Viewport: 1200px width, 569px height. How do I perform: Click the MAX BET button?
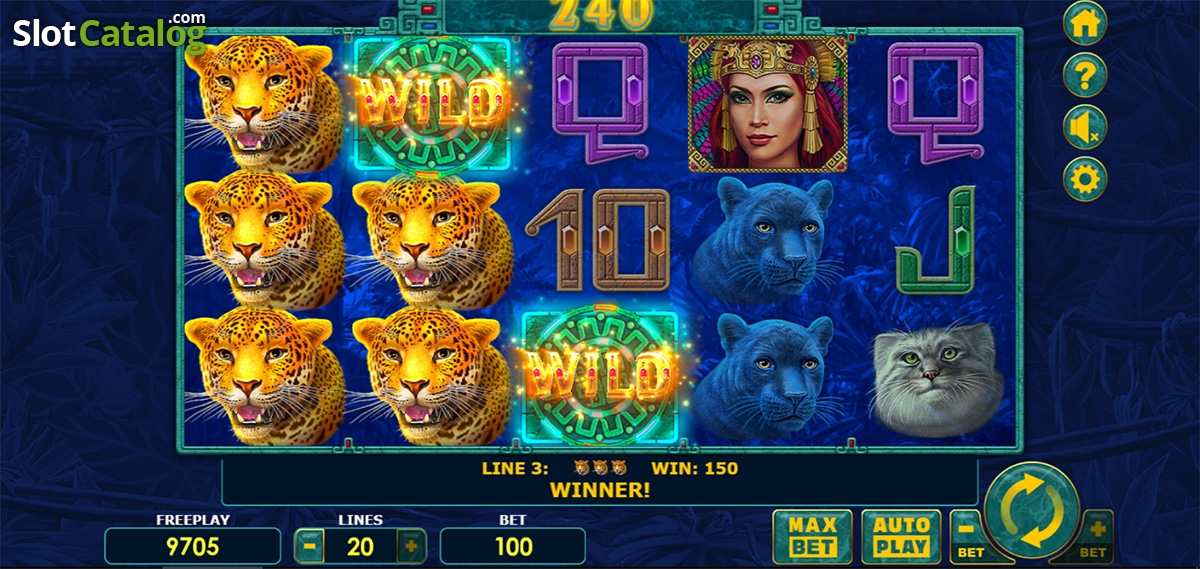click(x=812, y=536)
